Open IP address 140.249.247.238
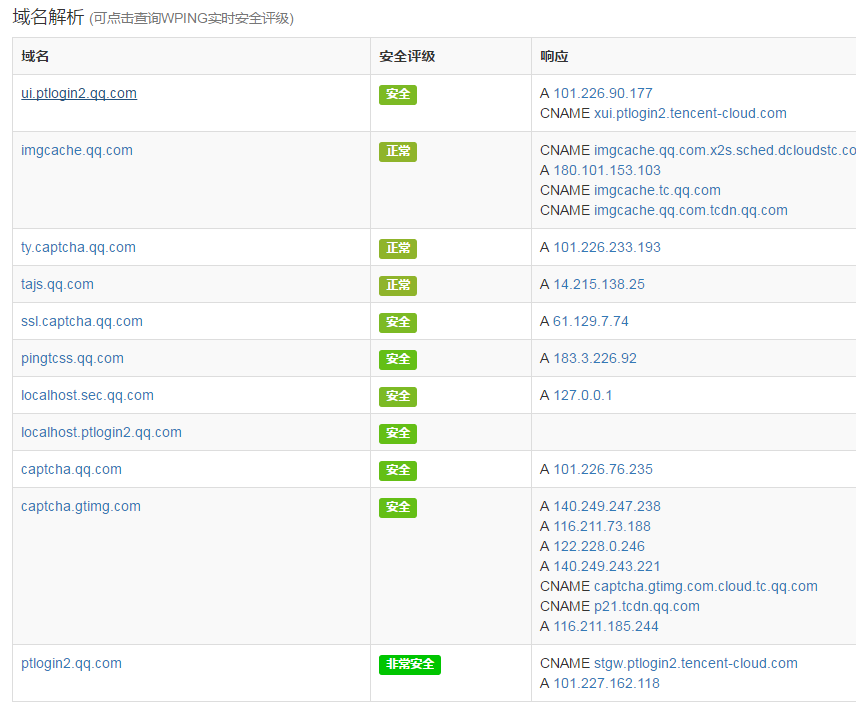This screenshot has height=723, width=856. pyautogui.click(x=607, y=506)
